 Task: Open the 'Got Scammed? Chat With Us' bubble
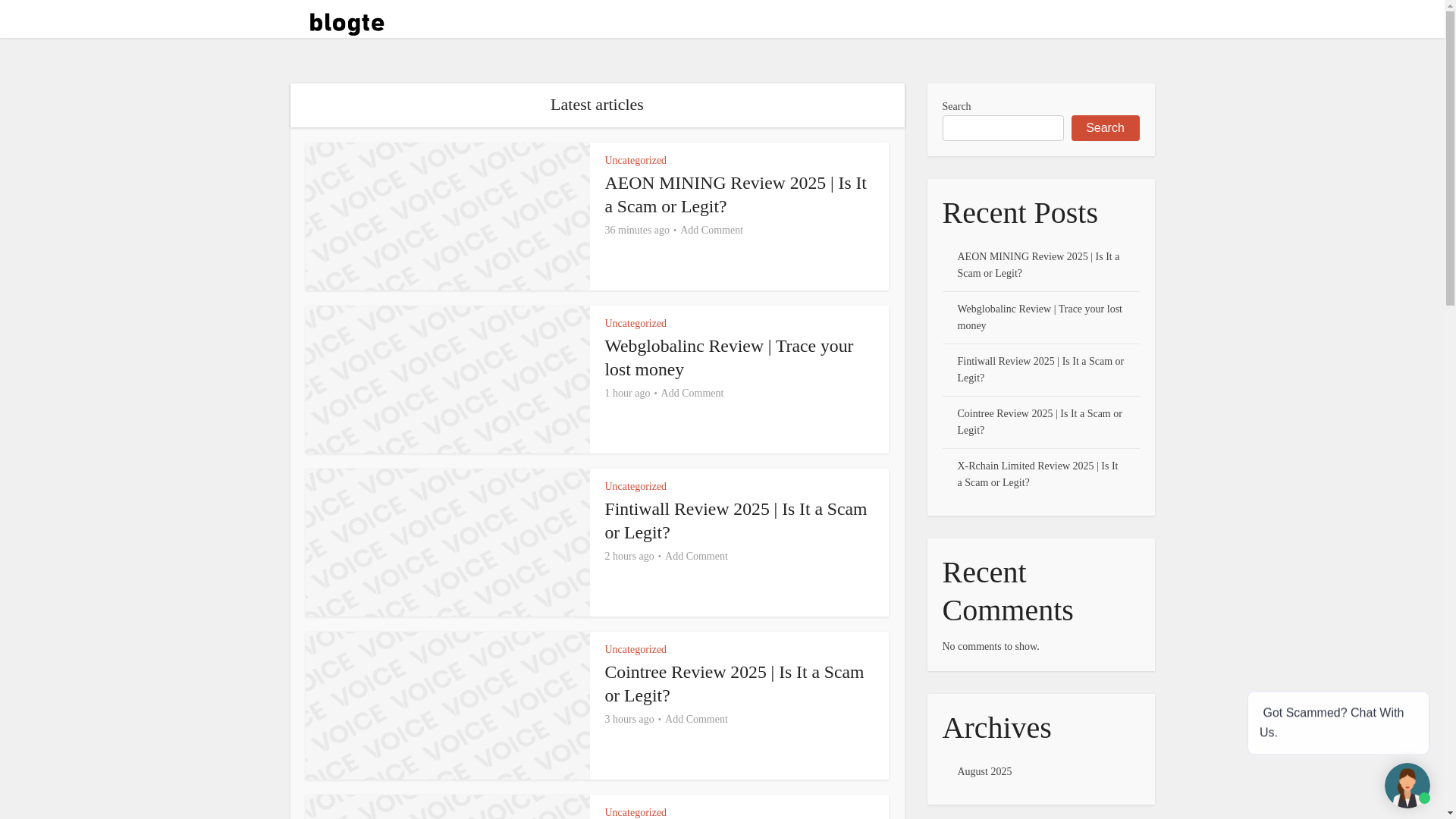(1338, 722)
